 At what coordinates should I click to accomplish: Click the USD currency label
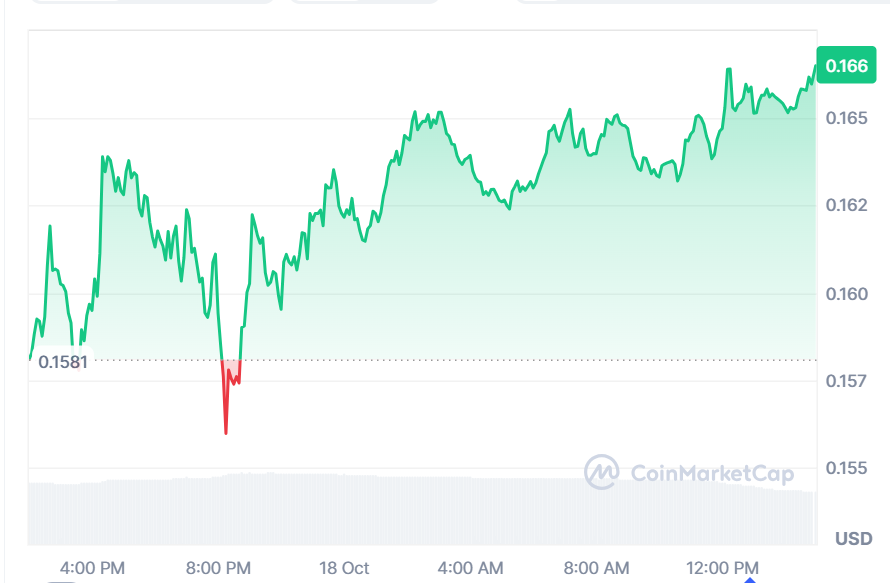point(853,539)
